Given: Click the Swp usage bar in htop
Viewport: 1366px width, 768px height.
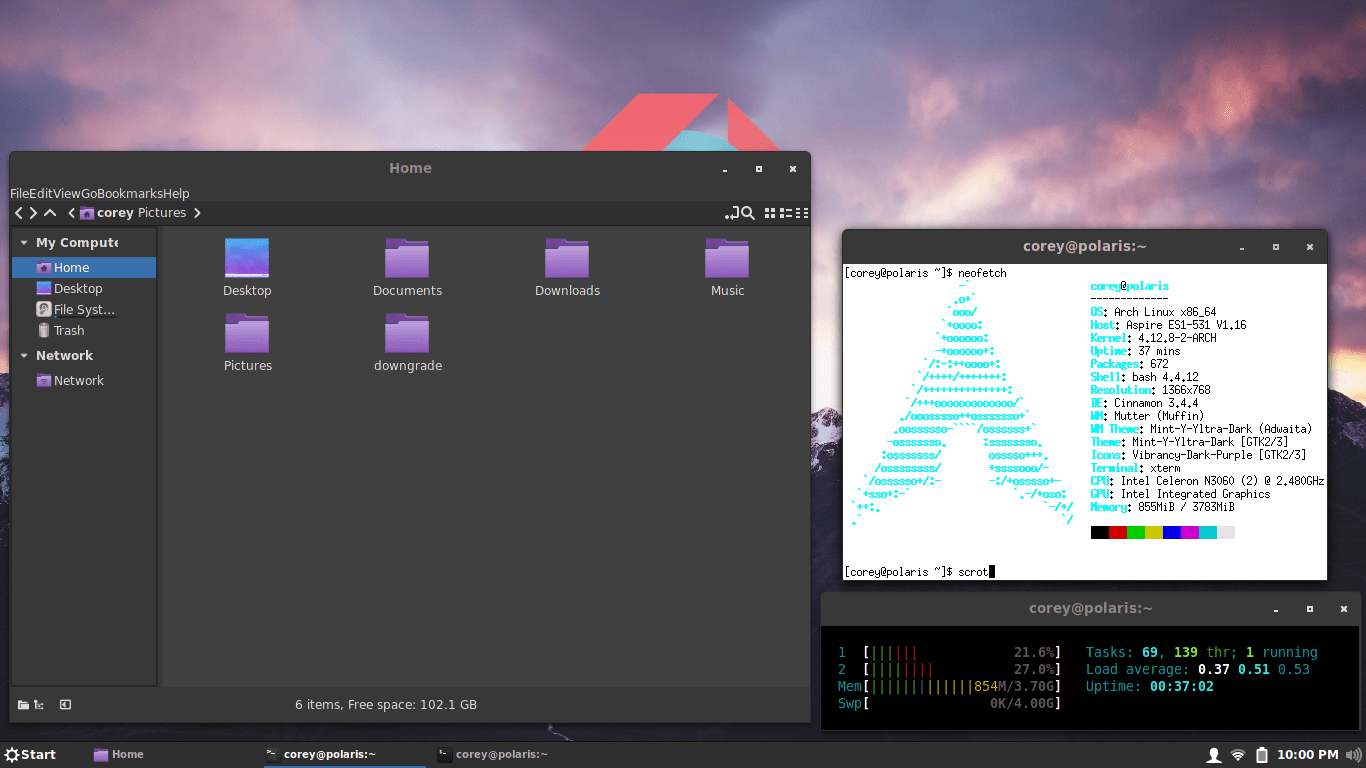Looking at the screenshot, I should (948, 704).
